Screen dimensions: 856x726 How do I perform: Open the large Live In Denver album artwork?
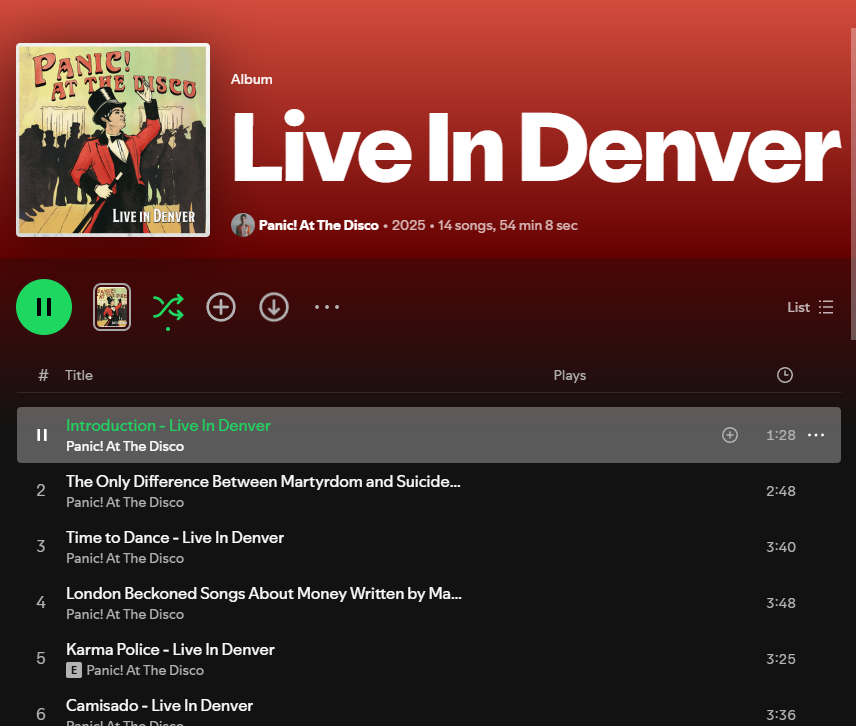coord(113,140)
